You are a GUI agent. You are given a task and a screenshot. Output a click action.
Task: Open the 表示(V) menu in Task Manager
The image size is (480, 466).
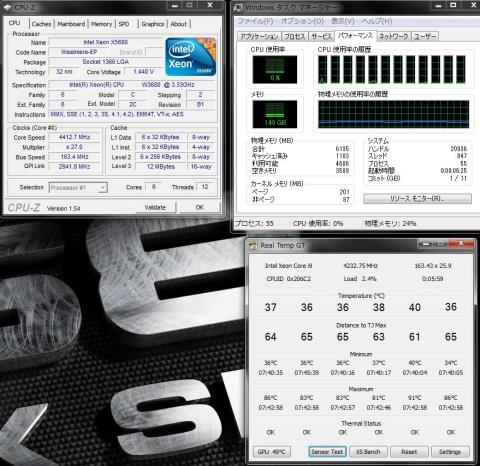click(343, 21)
